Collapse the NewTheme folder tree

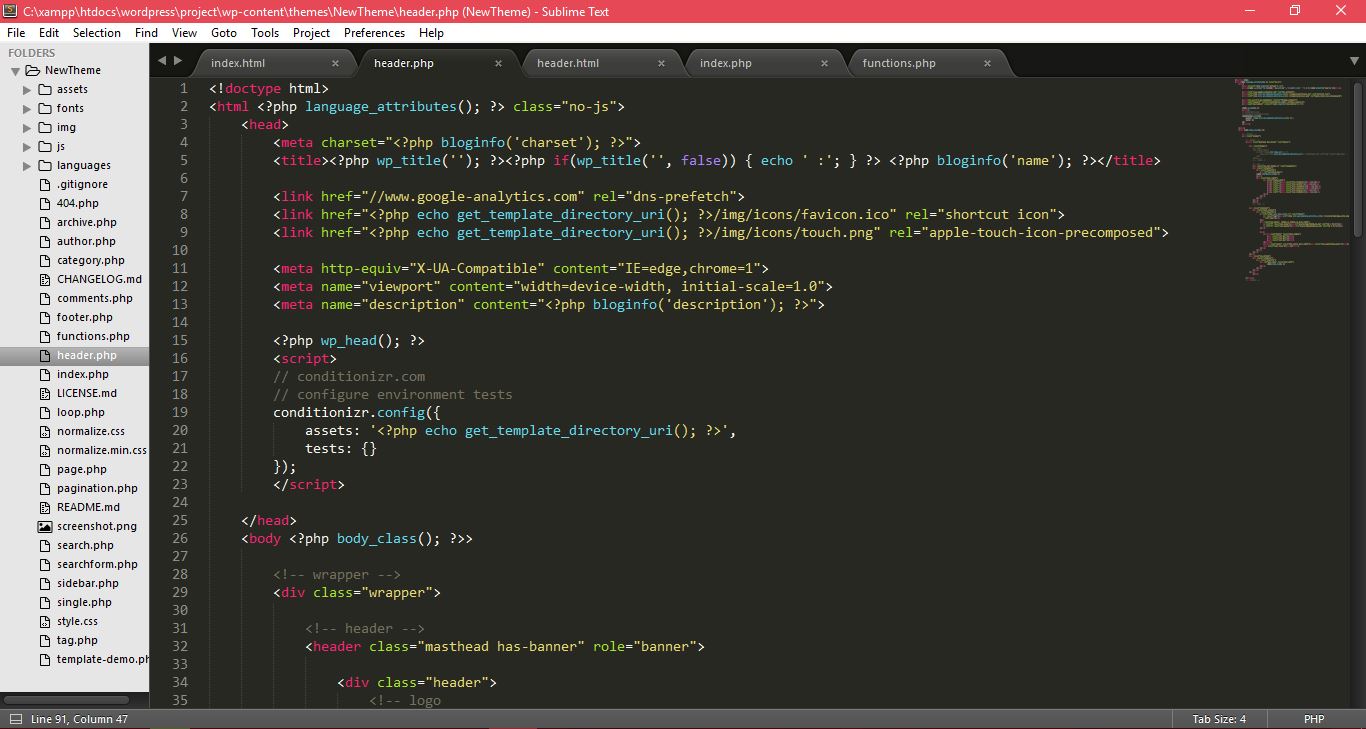(x=16, y=70)
